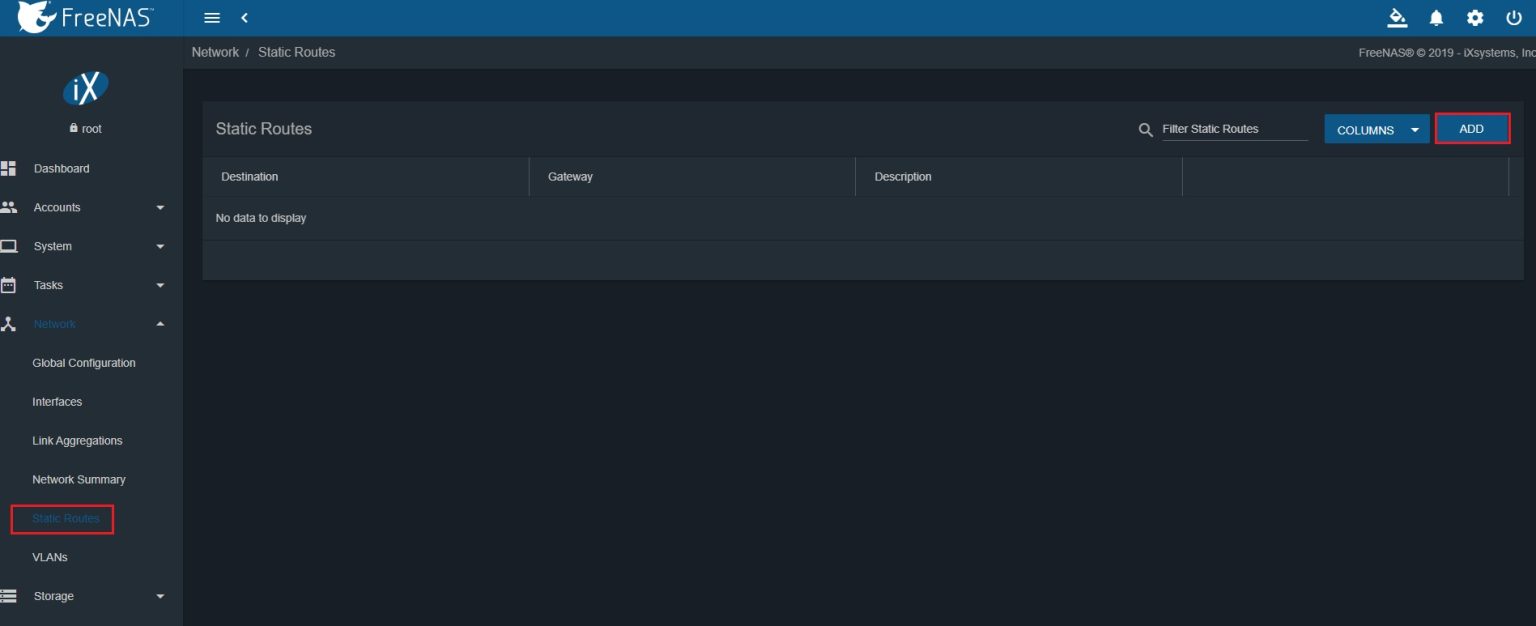Expand the System section
Viewport: 1536px width, 626px height.
tap(159, 246)
